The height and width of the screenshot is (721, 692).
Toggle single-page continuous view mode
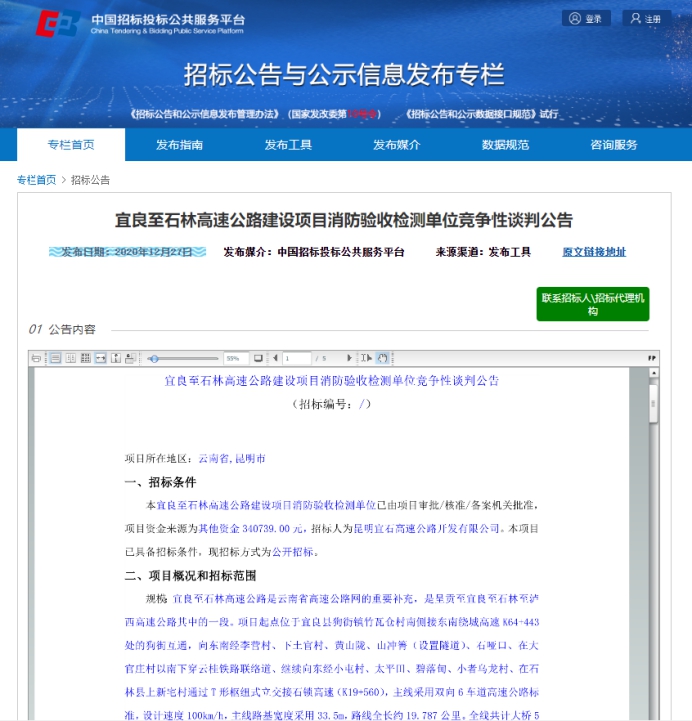pos(56,358)
